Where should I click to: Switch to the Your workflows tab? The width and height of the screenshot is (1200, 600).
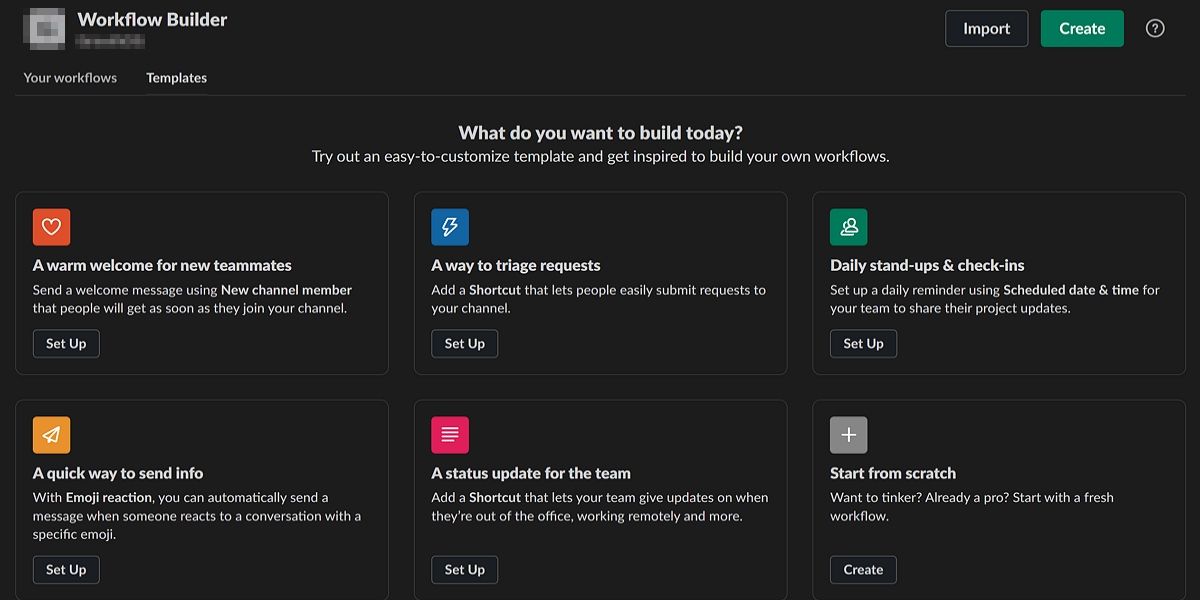tap(70, 77)
